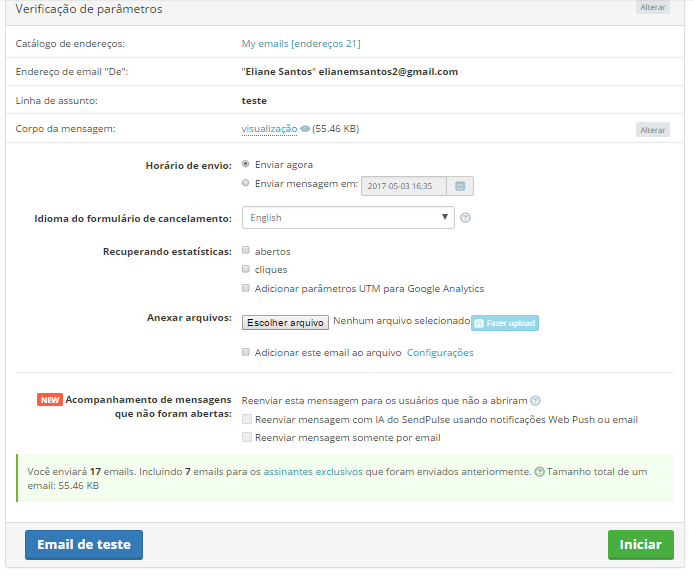Viewport: 694px width, 579px height.
Task: Check Reenviar mensagem somente por email
Action: click(x=247, y=437)
